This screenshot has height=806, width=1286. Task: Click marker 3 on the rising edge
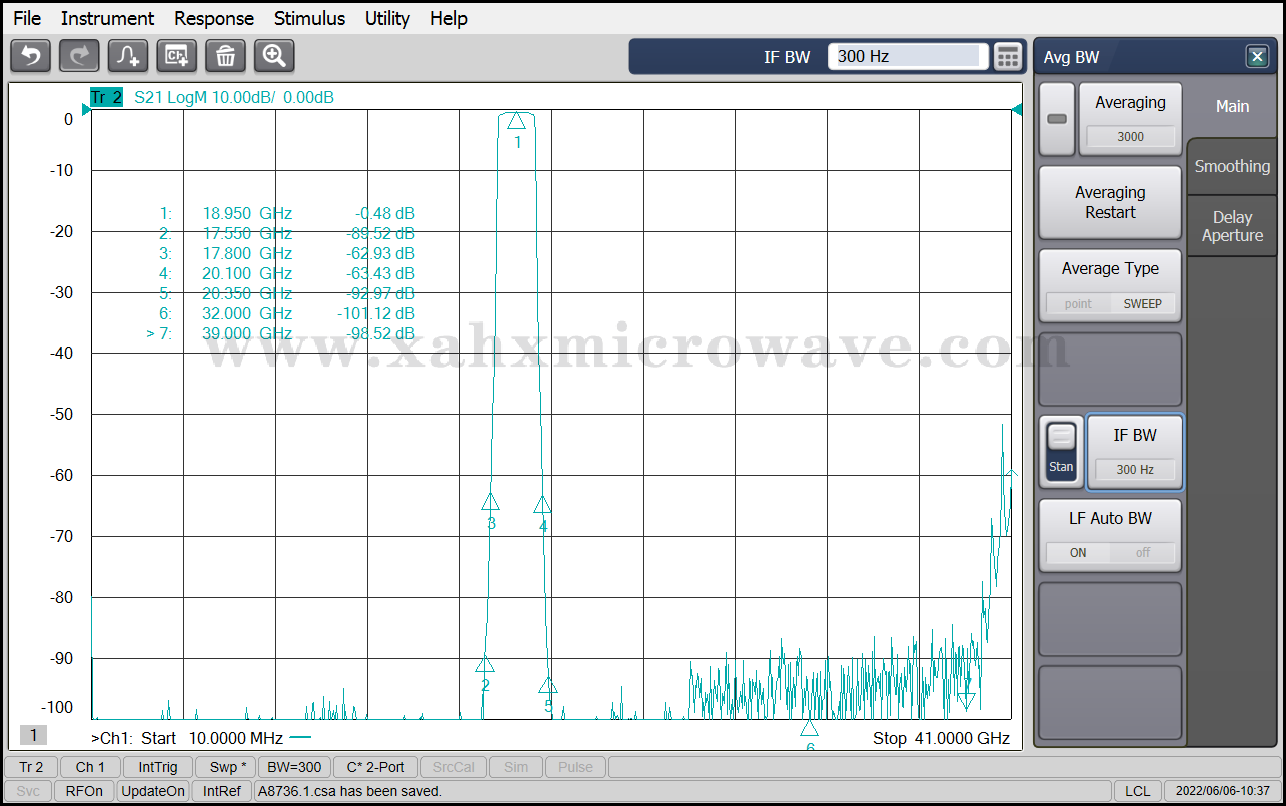pos(490,502)
